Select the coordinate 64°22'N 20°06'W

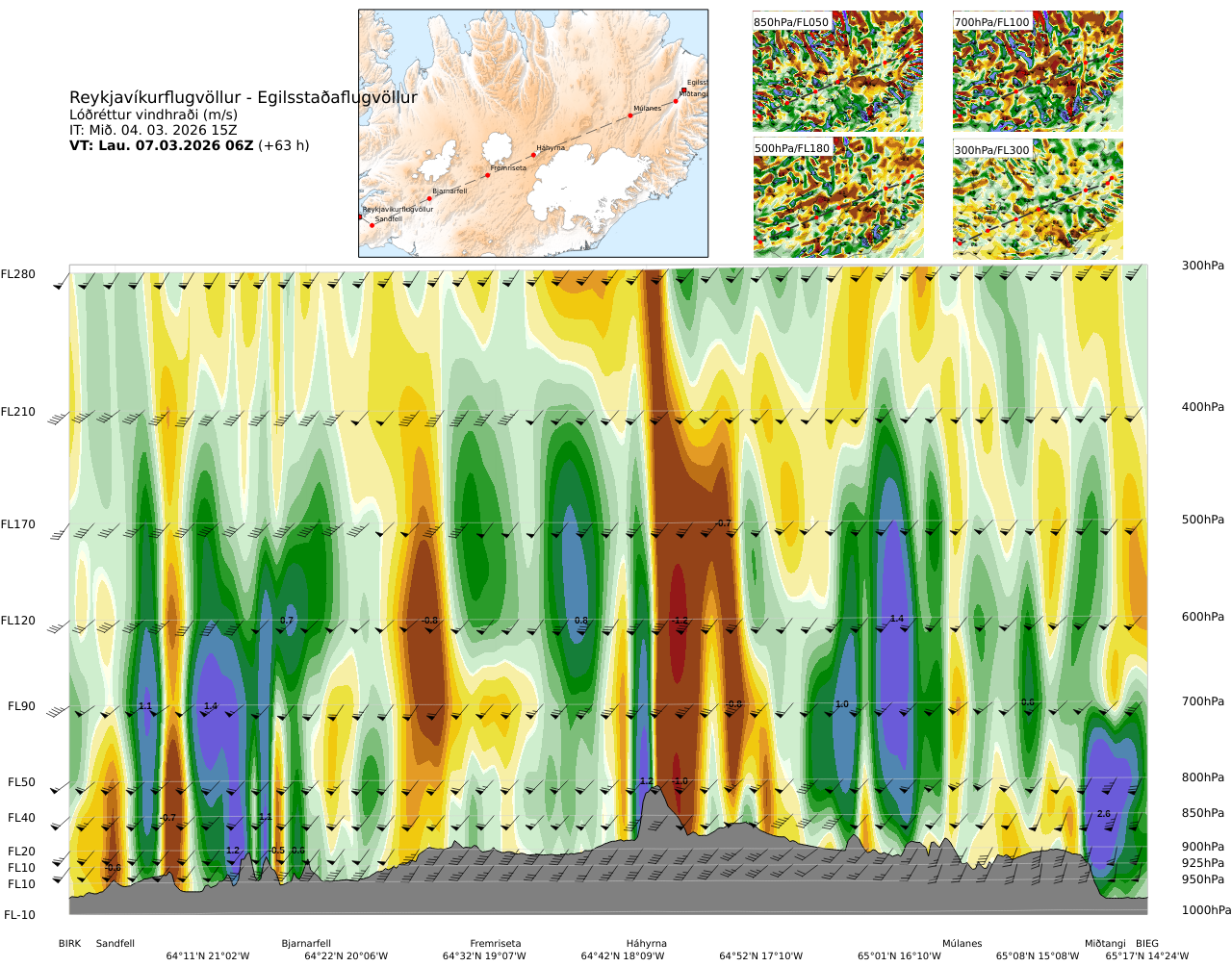346,956
